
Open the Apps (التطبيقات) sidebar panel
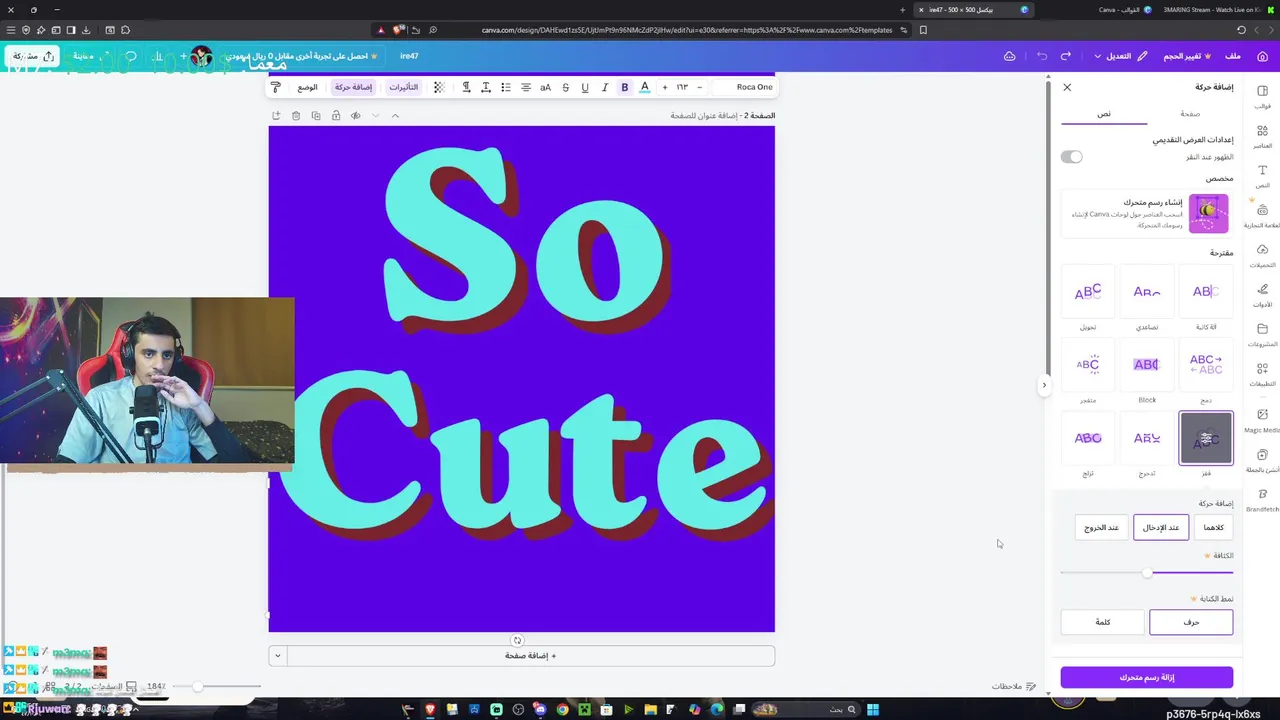pyautogui.click(x=1262, y=374)
